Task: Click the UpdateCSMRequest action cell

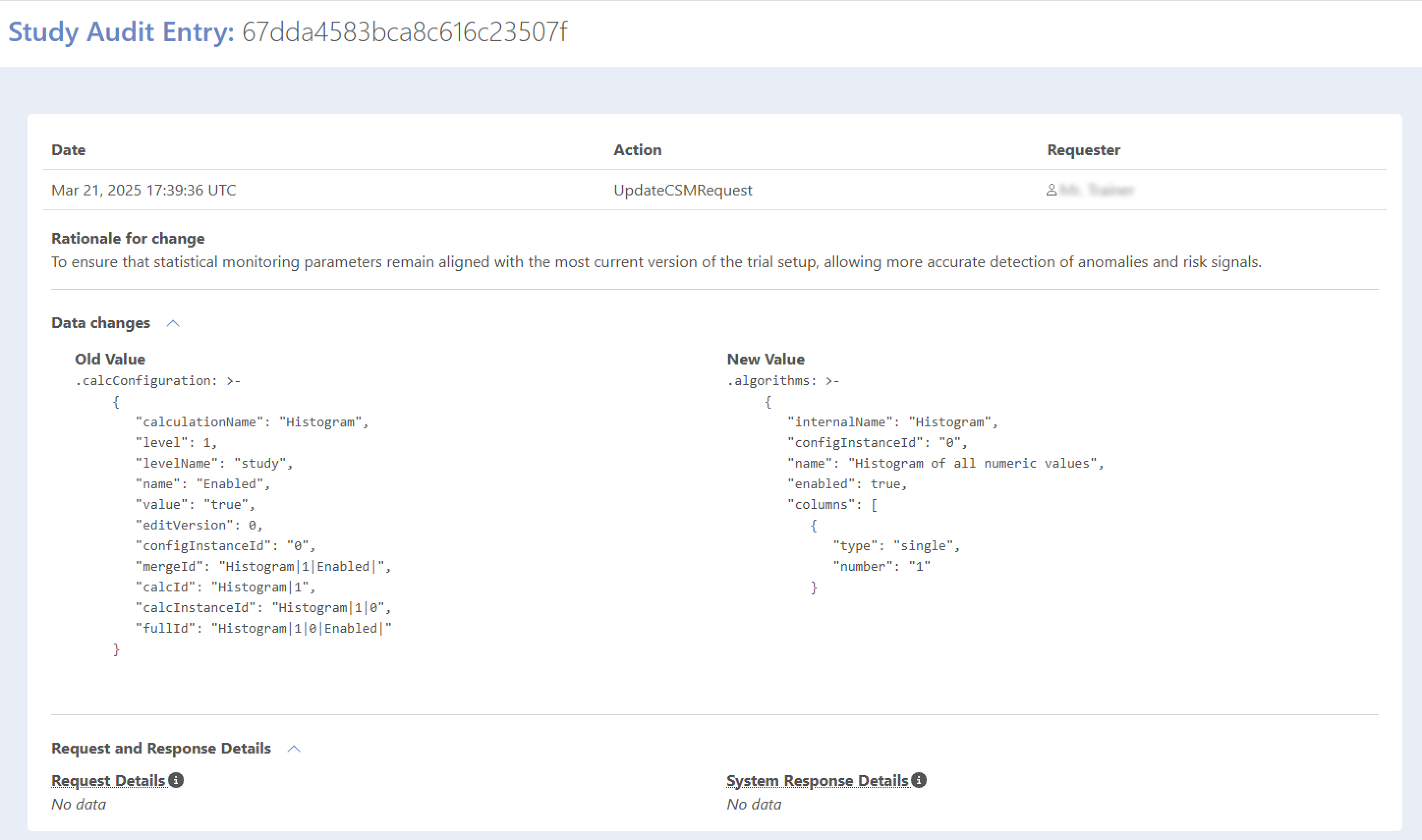Action: [x=683, y=190]
